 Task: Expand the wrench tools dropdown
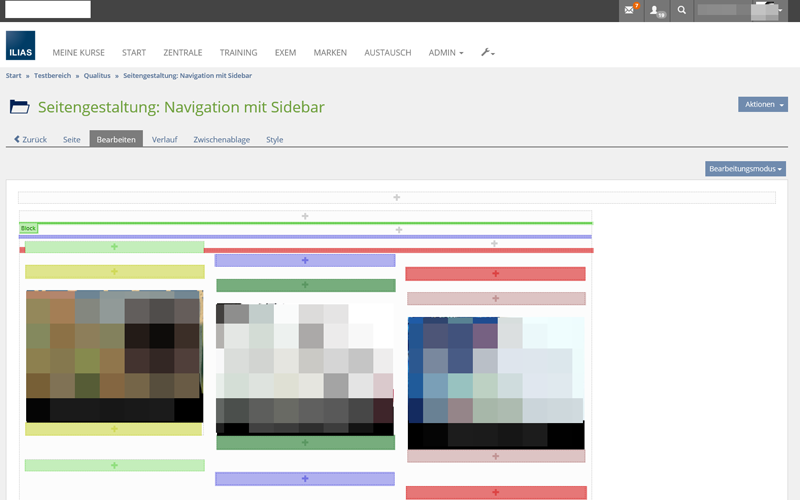[488, 52]
